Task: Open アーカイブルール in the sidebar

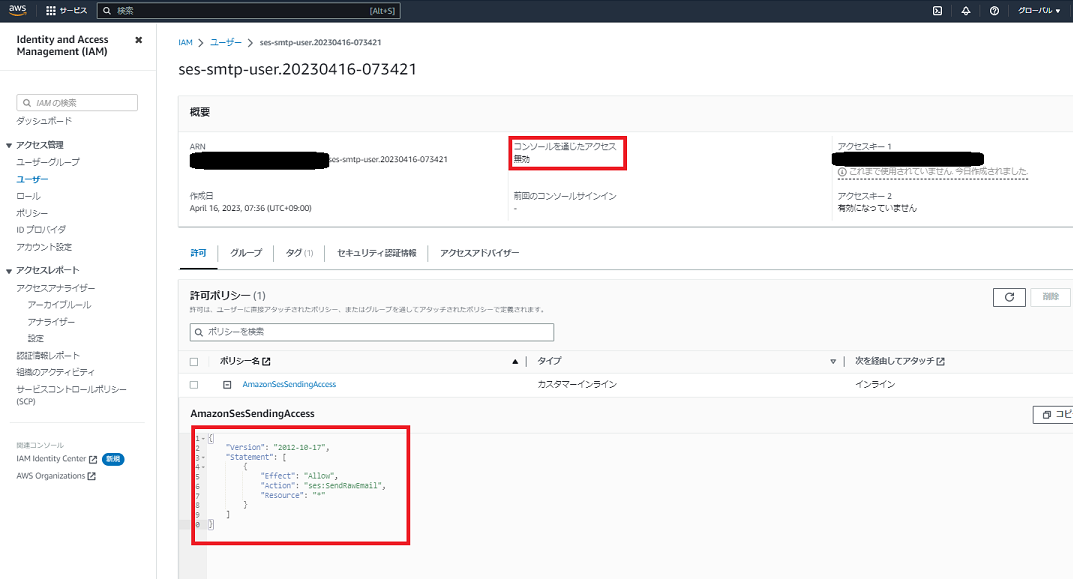Action: click(x=59, y=305)
